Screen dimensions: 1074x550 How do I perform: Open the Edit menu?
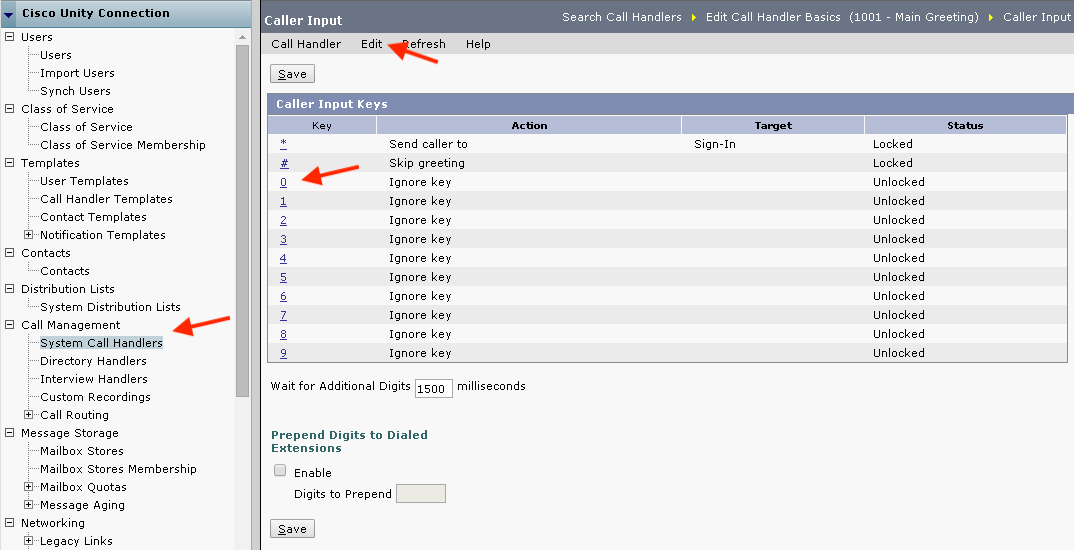[x=371, y=44]
